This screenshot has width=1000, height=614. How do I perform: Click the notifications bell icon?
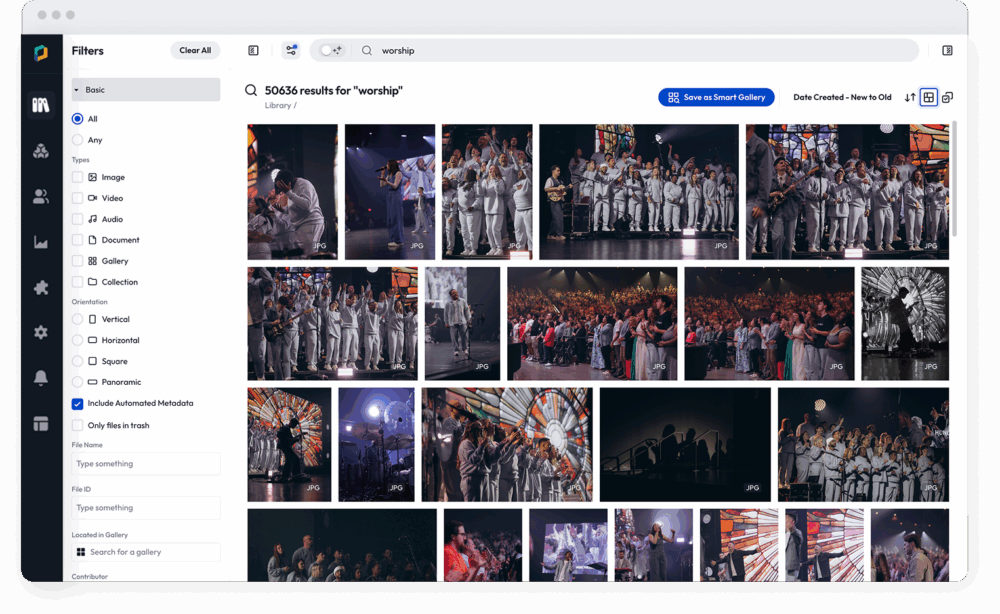pyautogui.click(x=41, y=377)
